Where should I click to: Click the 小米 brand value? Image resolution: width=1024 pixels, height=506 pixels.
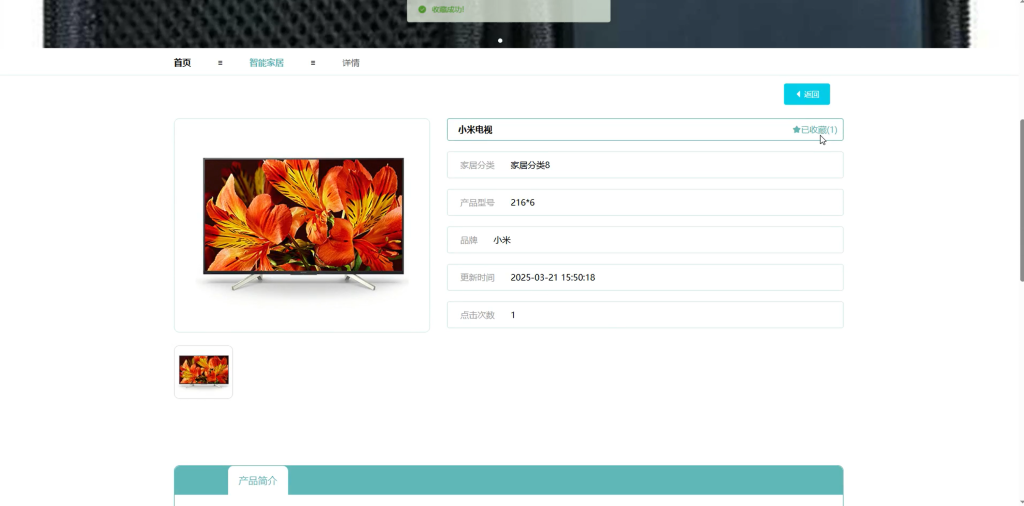(x=502, y=240)
